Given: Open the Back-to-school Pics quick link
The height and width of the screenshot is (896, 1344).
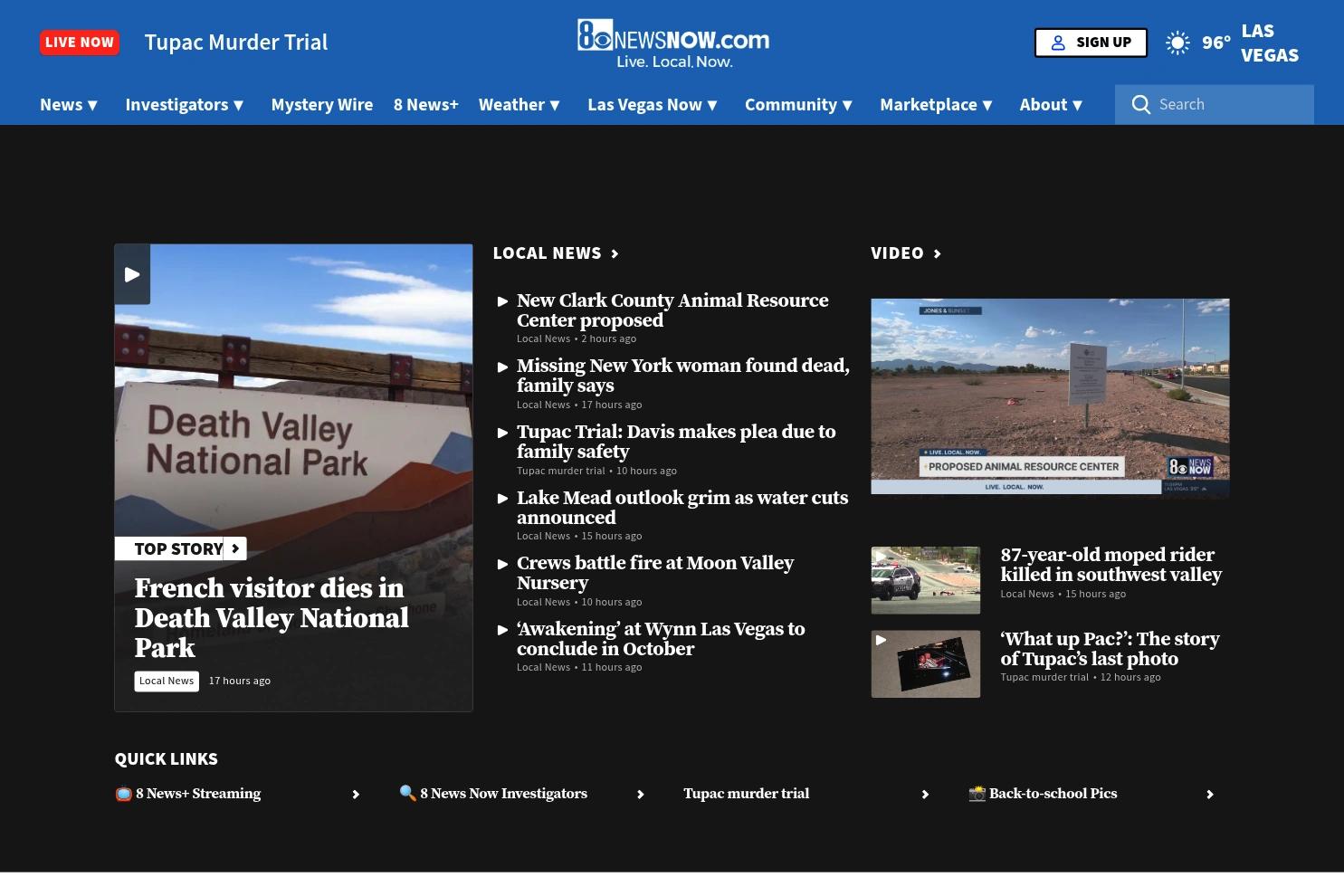Looking at the screenshot, I should click(1053, 794).
